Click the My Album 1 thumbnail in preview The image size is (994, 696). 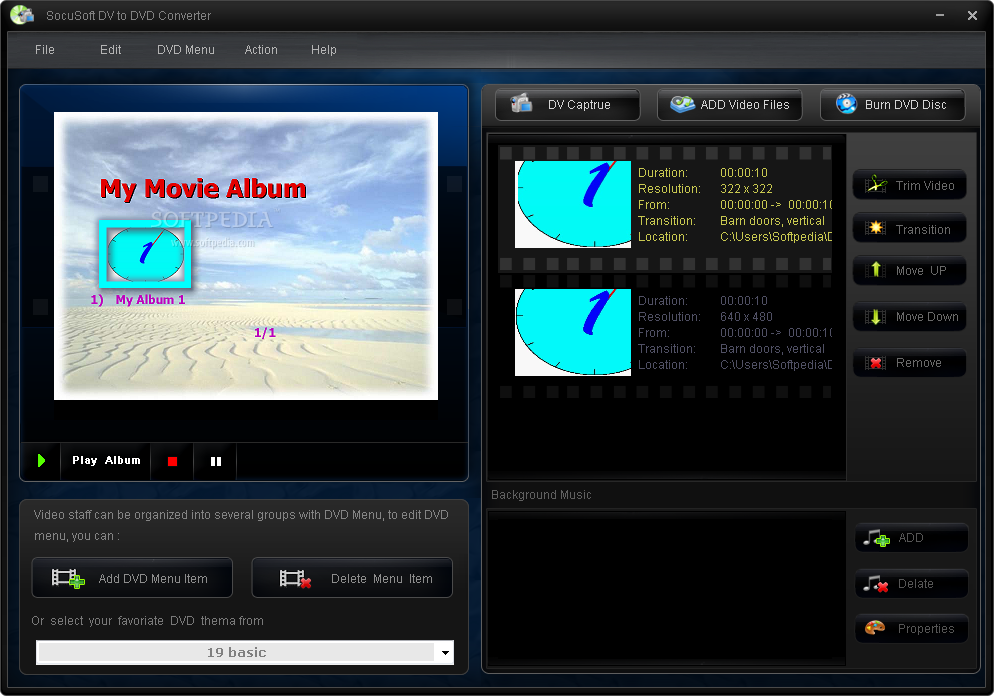pos(145,254)
